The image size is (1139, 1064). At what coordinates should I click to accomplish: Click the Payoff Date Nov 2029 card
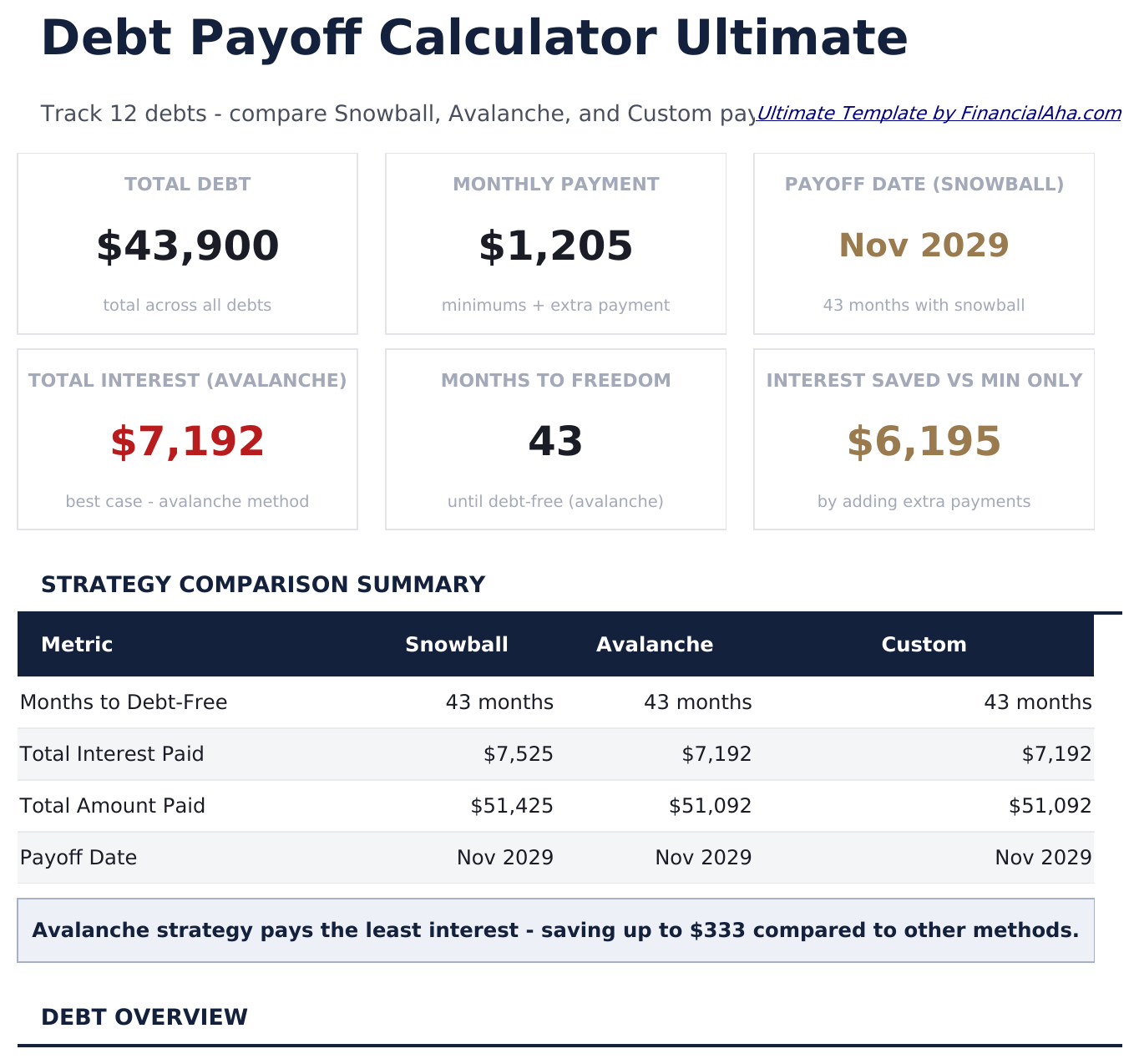click(x=924, y=244)
